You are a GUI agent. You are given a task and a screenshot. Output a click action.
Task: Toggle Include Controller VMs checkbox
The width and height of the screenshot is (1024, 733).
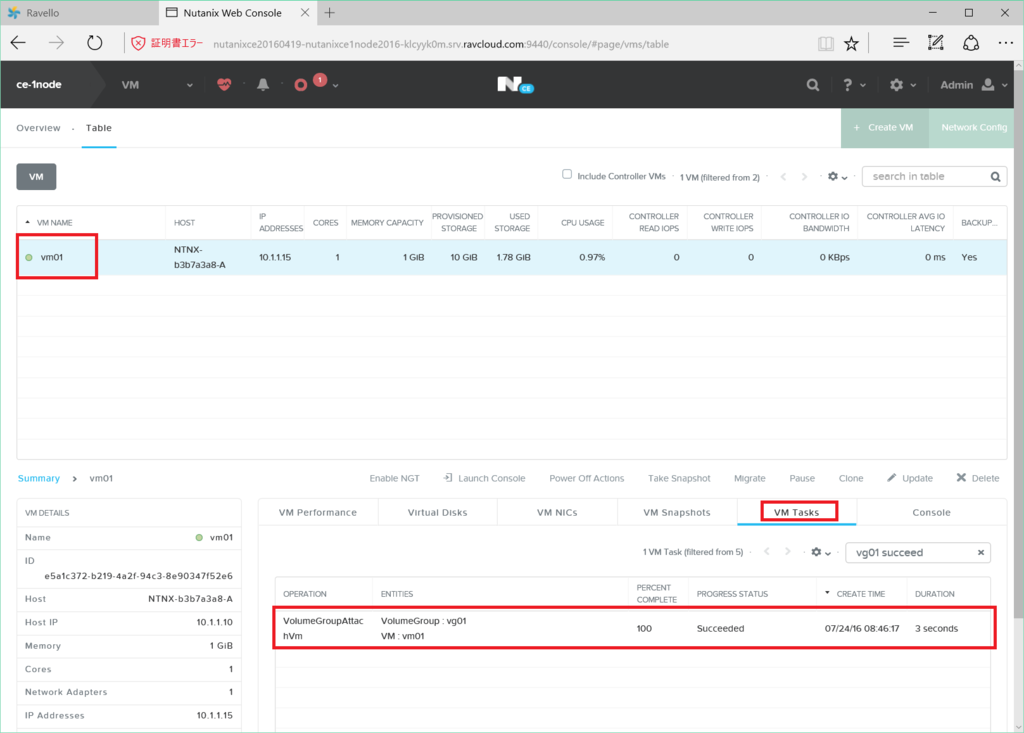tap(567, 174)
